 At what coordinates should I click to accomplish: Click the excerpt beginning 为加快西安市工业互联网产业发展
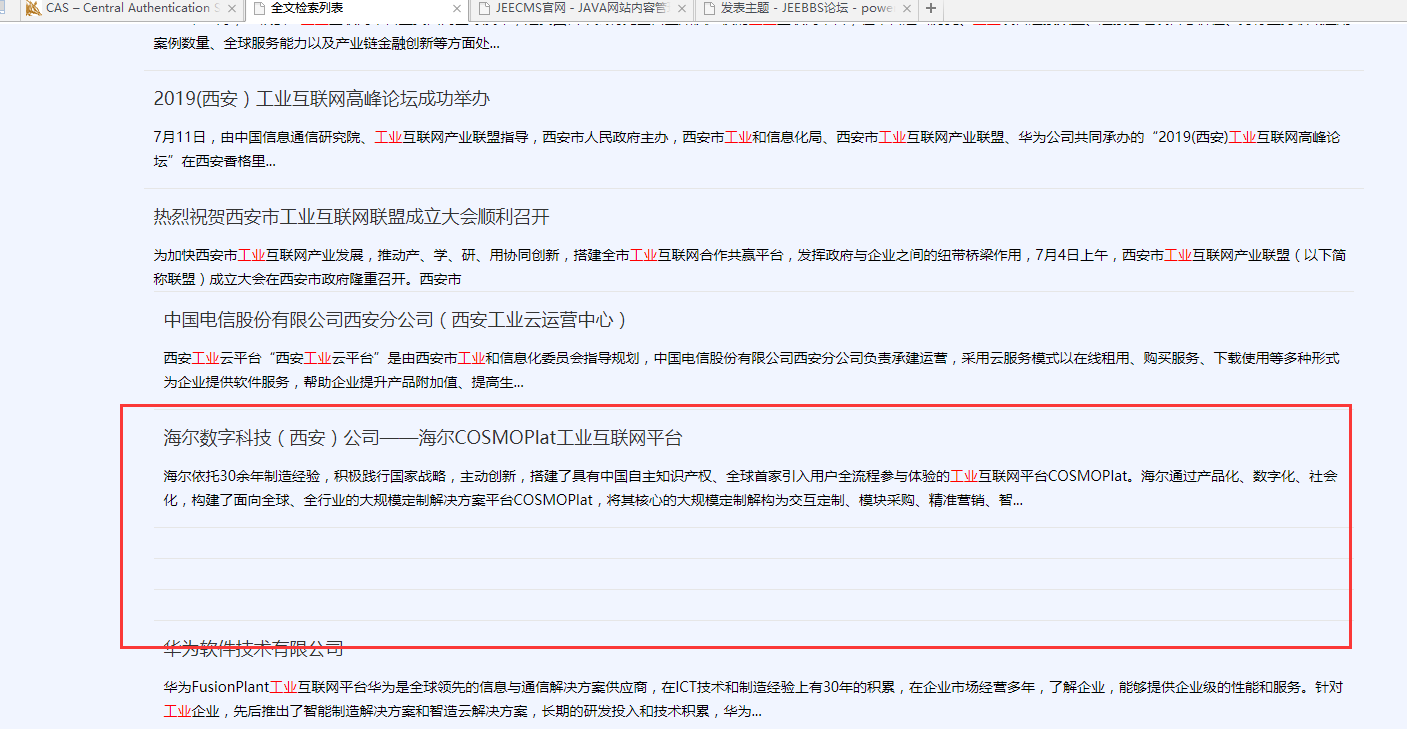[750, 267]
